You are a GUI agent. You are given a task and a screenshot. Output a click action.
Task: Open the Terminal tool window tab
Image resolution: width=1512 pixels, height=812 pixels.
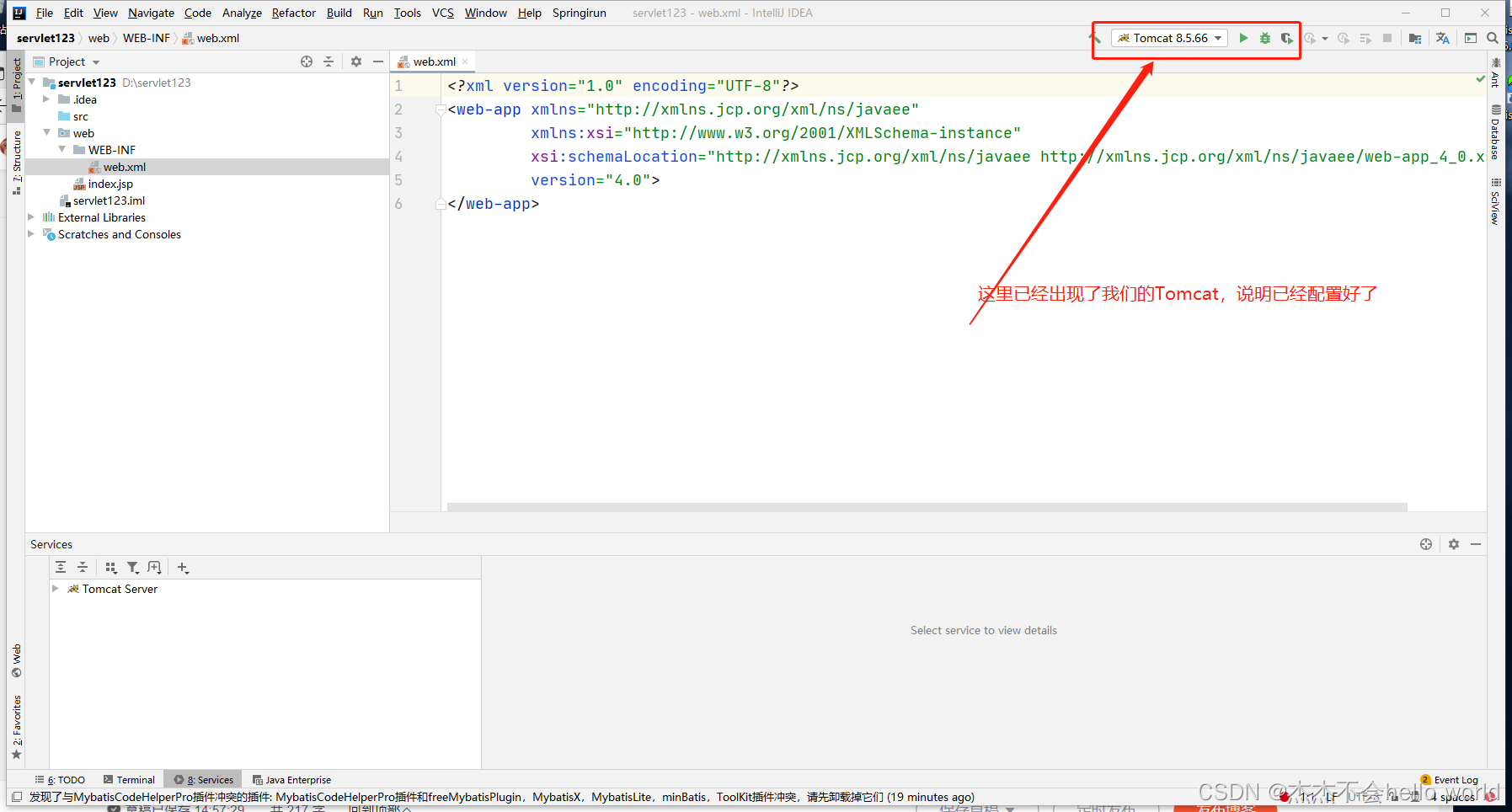[129, 780]
